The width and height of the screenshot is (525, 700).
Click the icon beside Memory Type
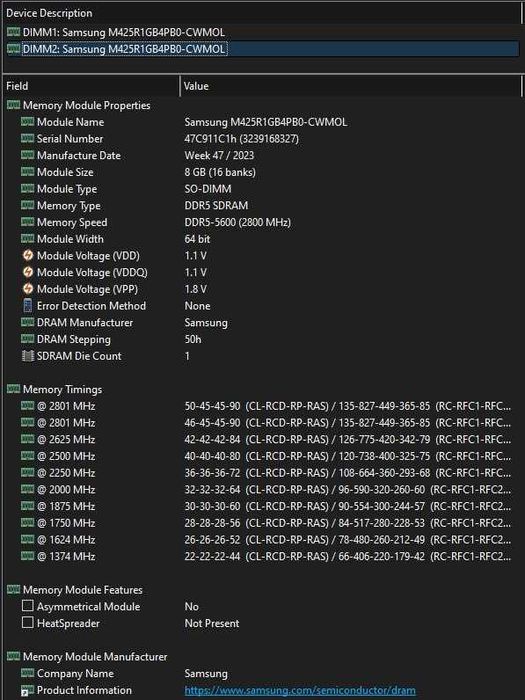(27, 205)
